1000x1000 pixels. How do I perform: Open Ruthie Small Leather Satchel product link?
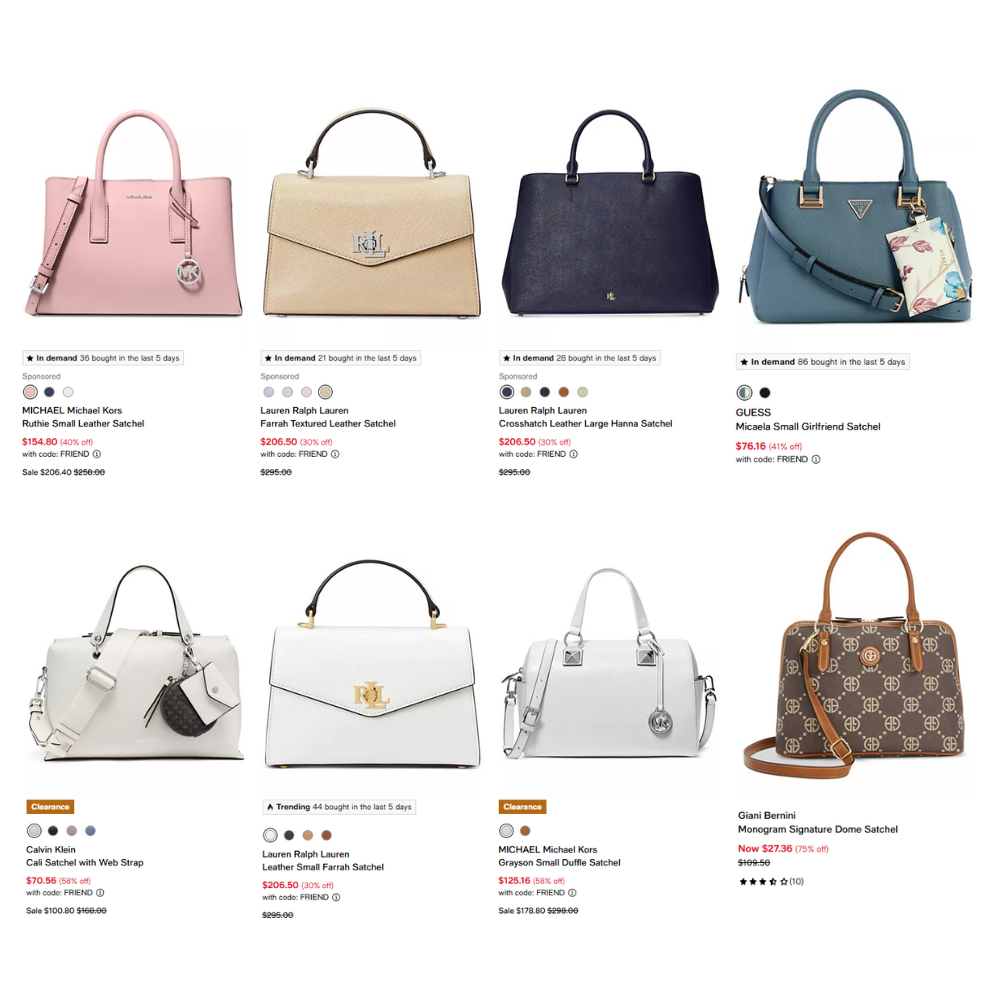84,423
